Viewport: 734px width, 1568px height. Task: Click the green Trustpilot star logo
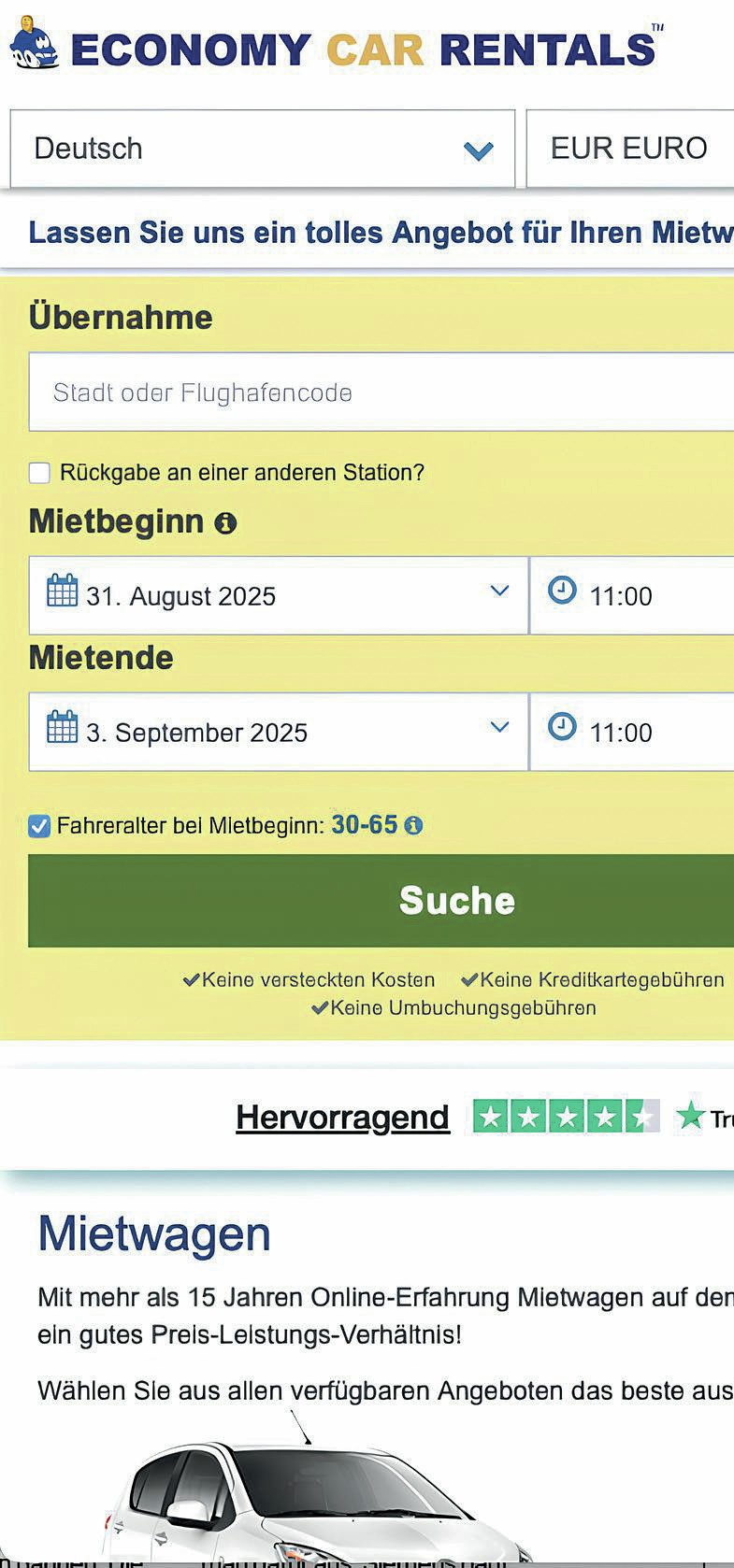click(690, 1115)
